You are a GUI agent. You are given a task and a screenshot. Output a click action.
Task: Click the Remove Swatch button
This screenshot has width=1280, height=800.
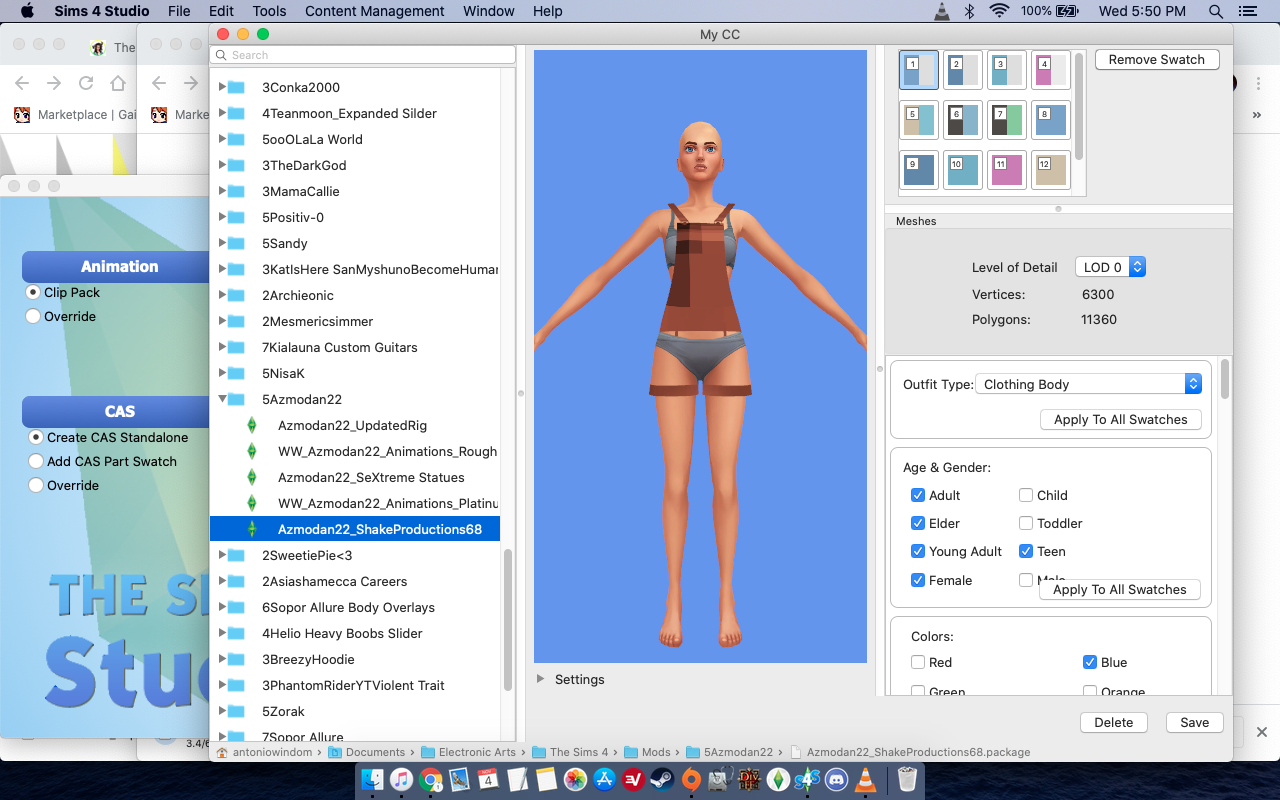[1157, 59]
